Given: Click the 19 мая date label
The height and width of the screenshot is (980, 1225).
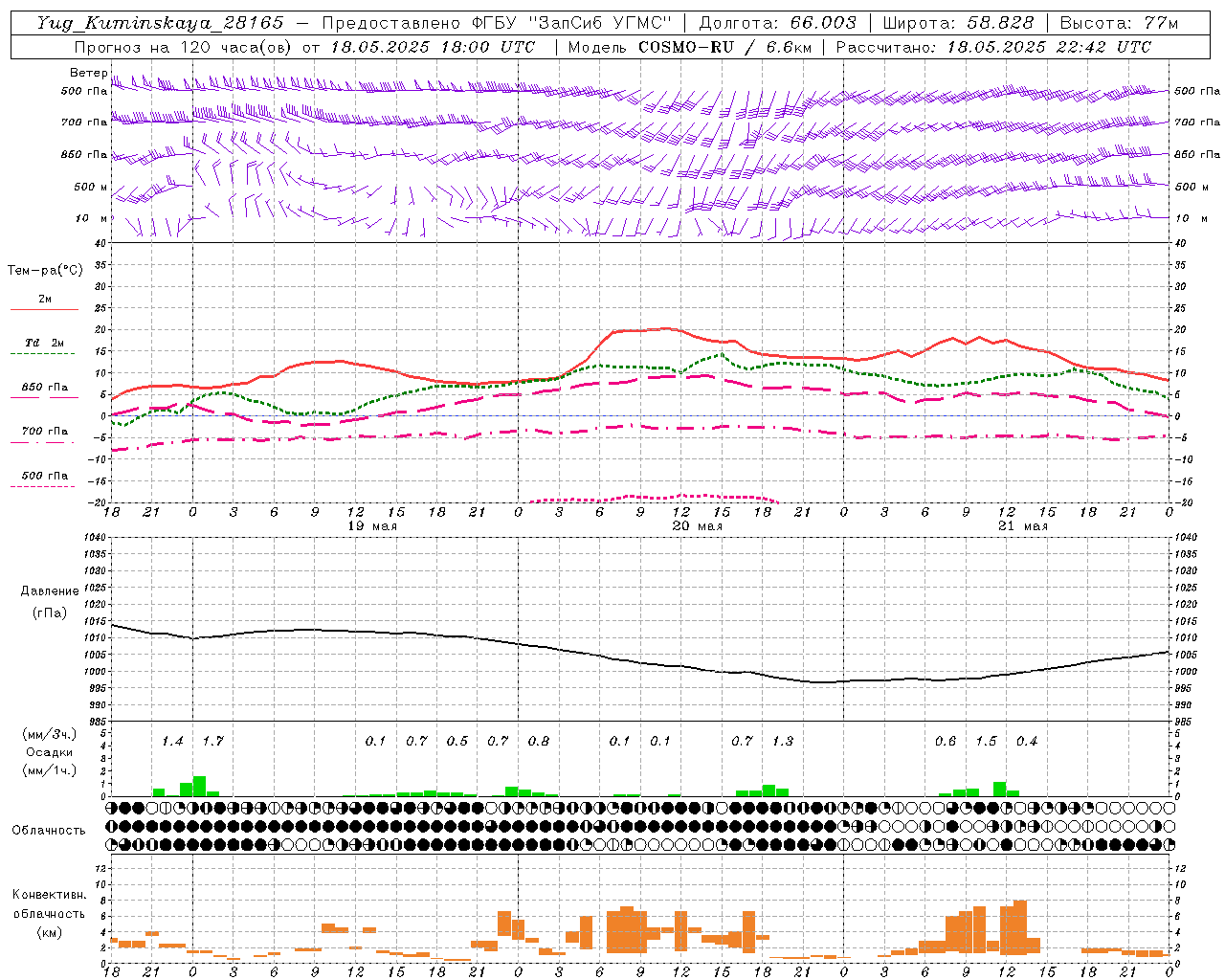Looking at the screenshot, I should click(x=370, y=526).
